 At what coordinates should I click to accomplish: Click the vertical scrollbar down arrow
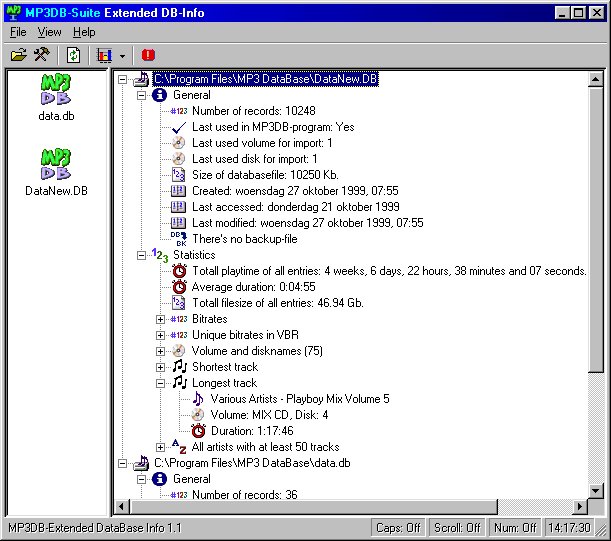[x=595, y=491]
